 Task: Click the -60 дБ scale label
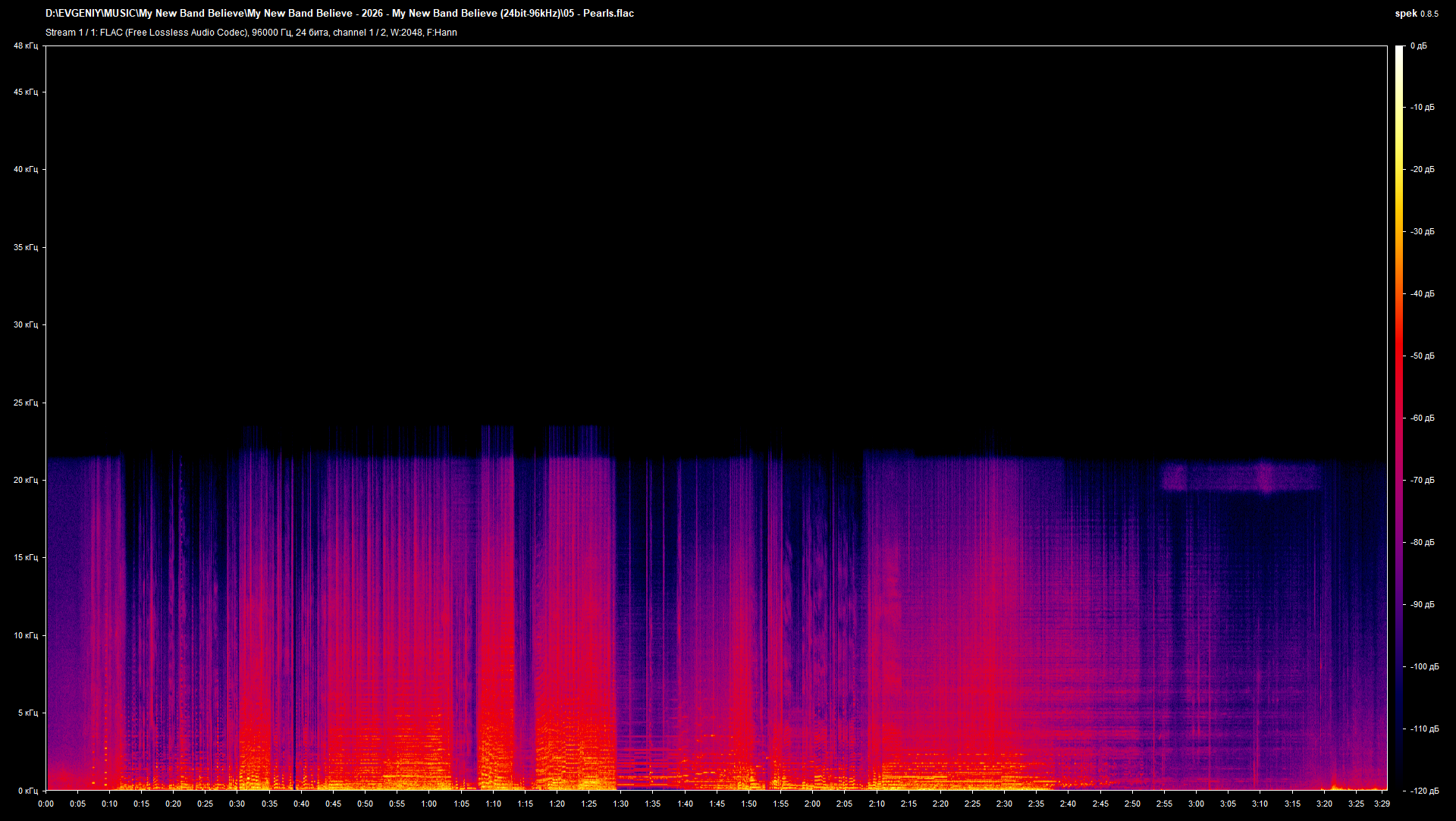click(1423, 418)
